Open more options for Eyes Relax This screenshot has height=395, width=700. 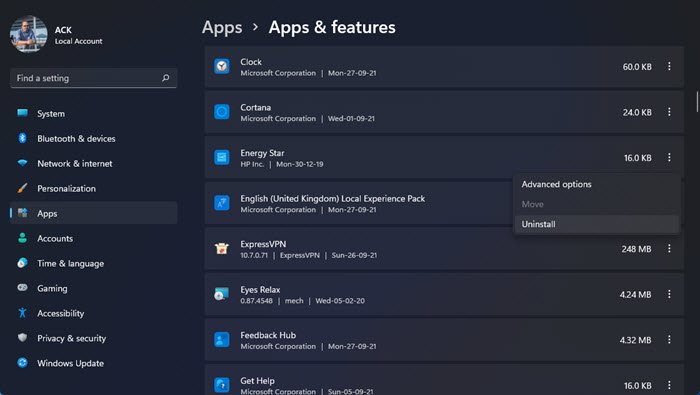669,294
